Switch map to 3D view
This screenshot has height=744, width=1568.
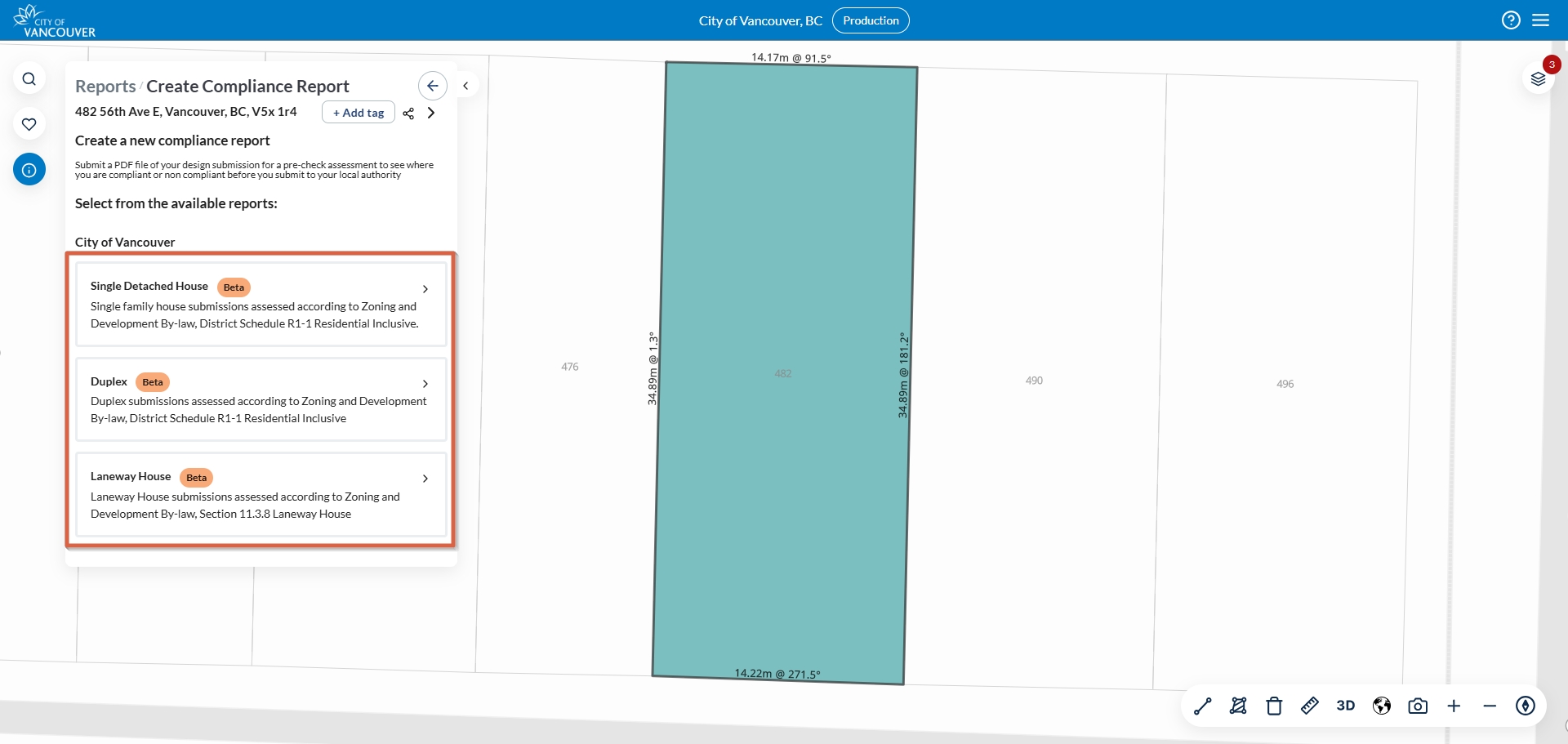tap(1346, 706)
